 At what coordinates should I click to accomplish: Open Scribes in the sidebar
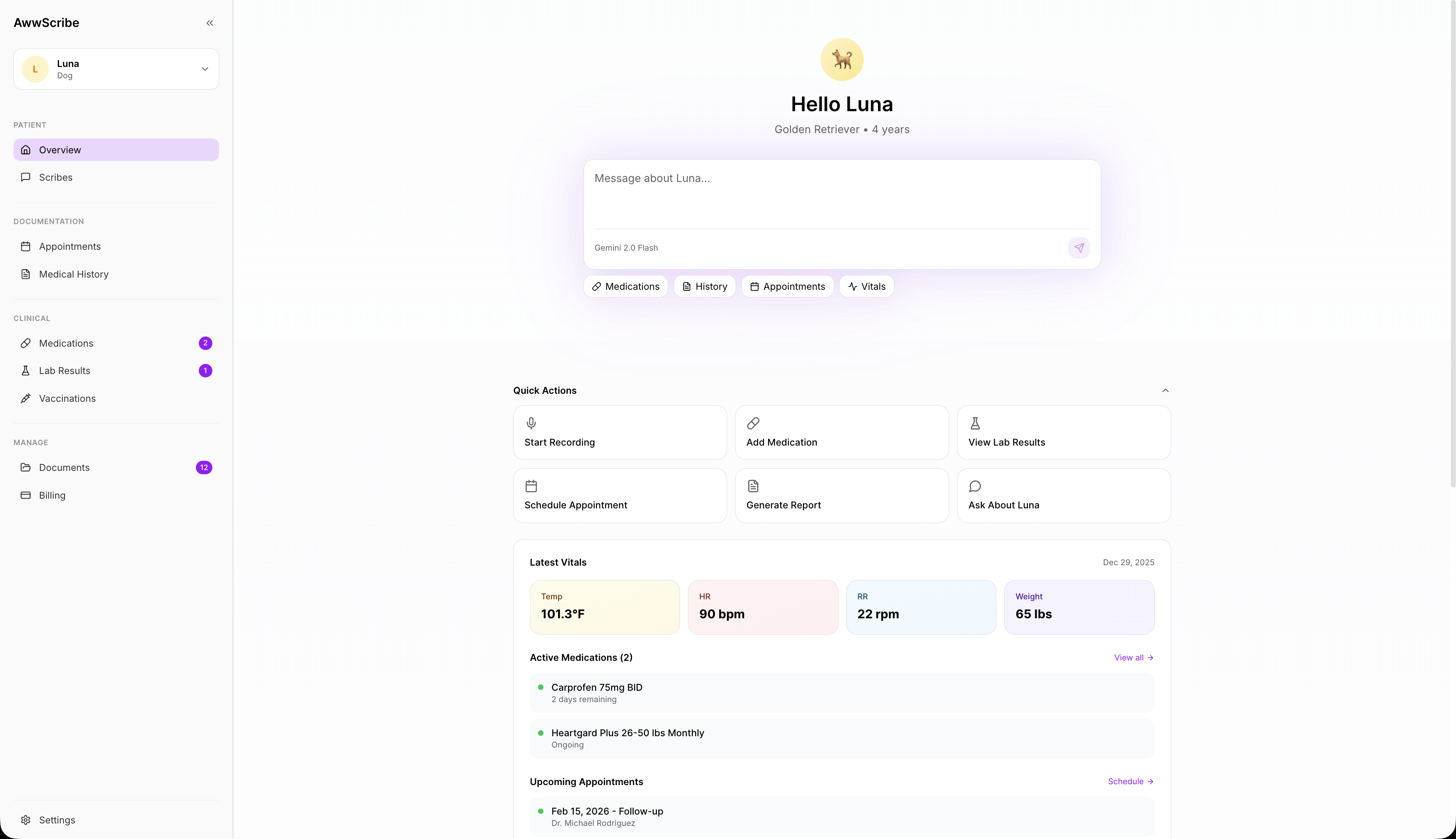coord(55,177)
